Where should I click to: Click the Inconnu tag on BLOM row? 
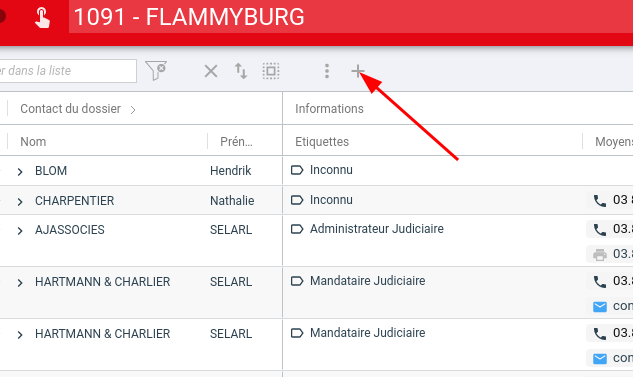tap(331, 170)
